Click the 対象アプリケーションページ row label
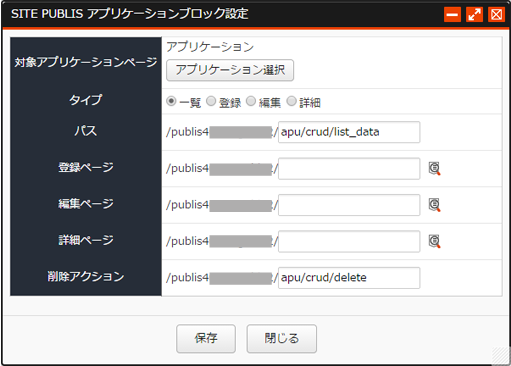The height and width of the screenshot is (366, 511). [86, 62]
